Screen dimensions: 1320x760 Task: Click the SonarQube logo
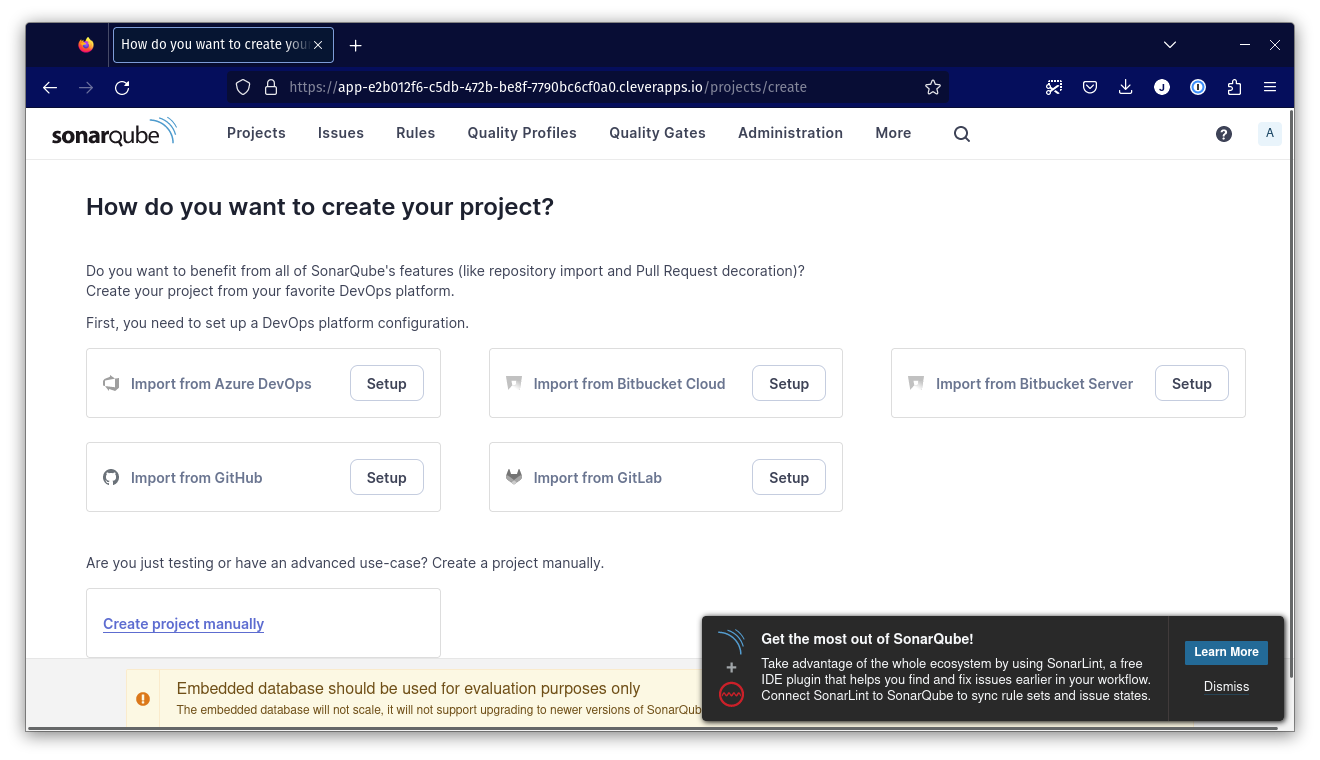click(113, 133)
